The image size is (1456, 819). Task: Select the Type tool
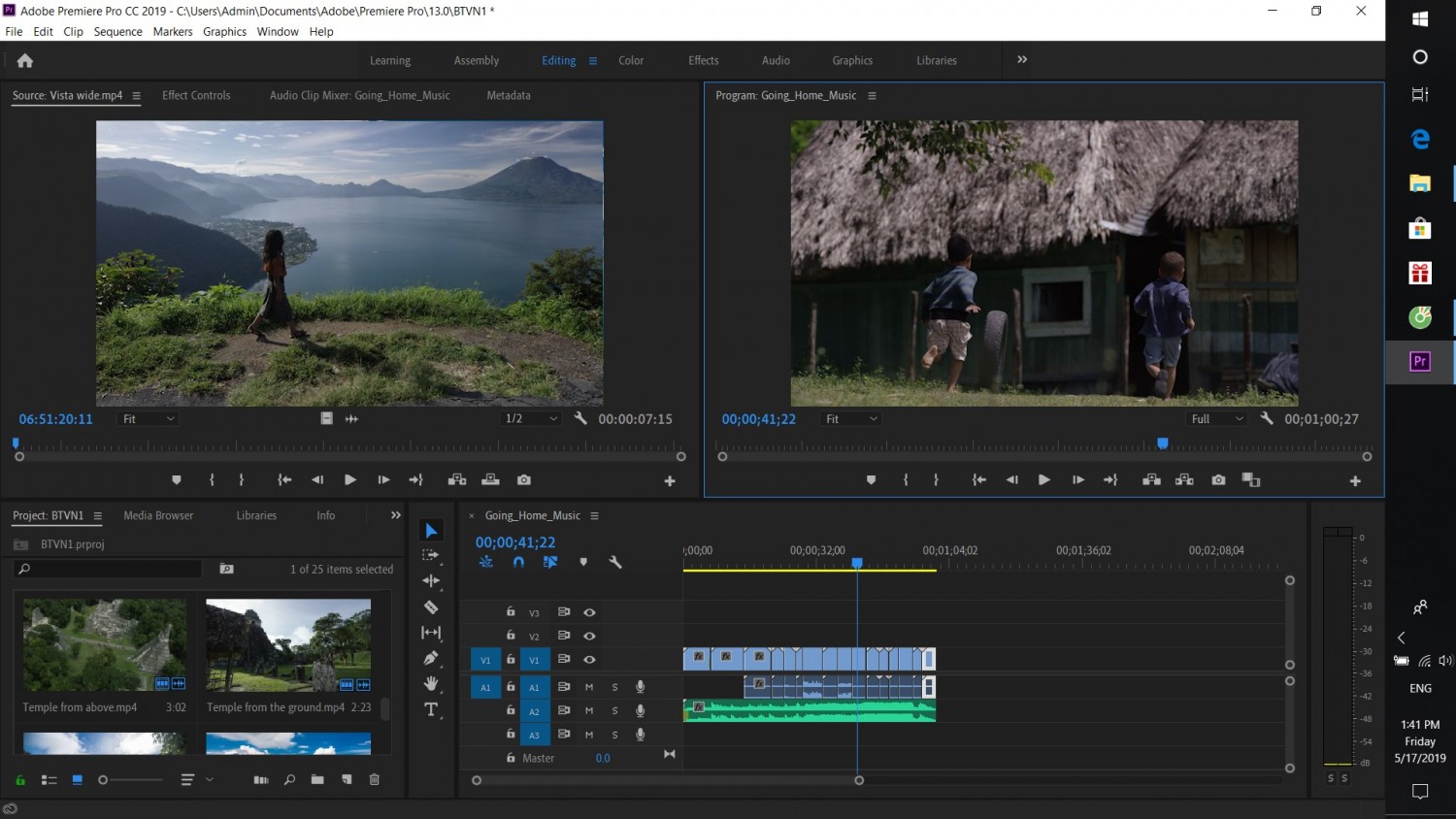pyautogui.click(x=432, y=709)
